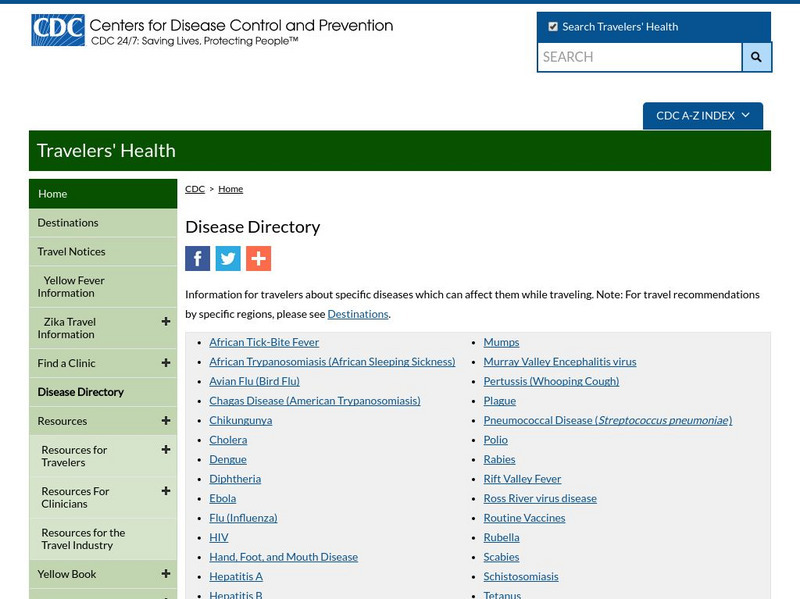800x599 pixels.
Task: Click the CDC breadcrumb link
Action: [x=195, y=189]
